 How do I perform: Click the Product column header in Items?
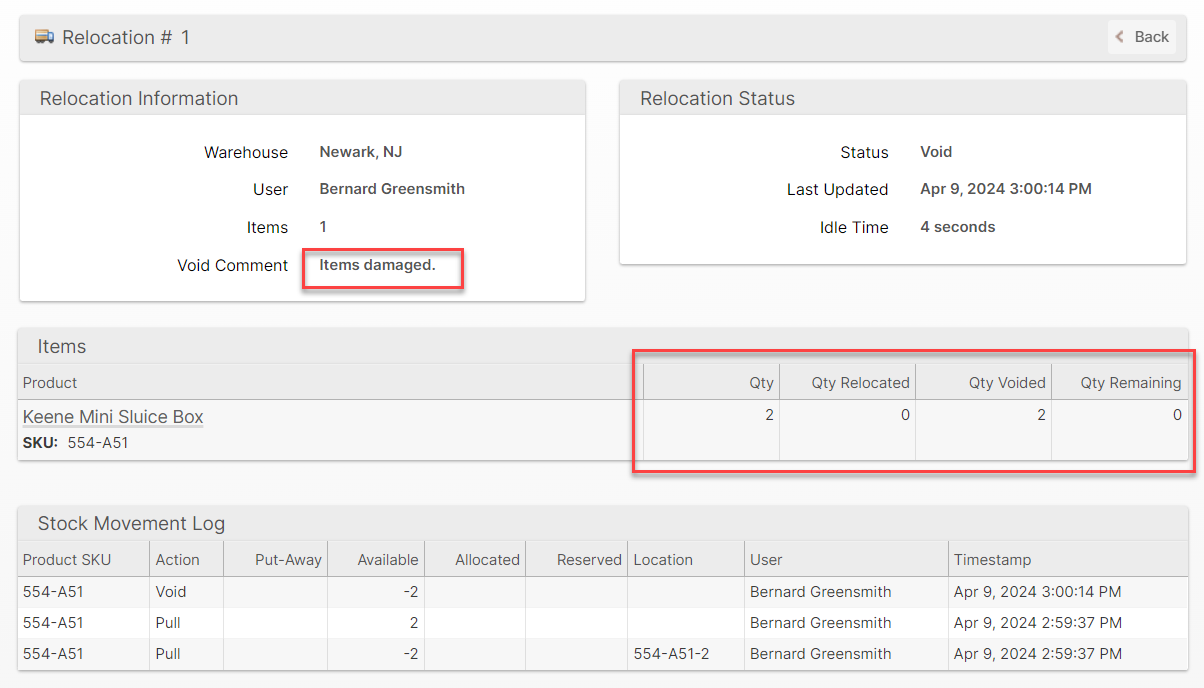[50, 382]
